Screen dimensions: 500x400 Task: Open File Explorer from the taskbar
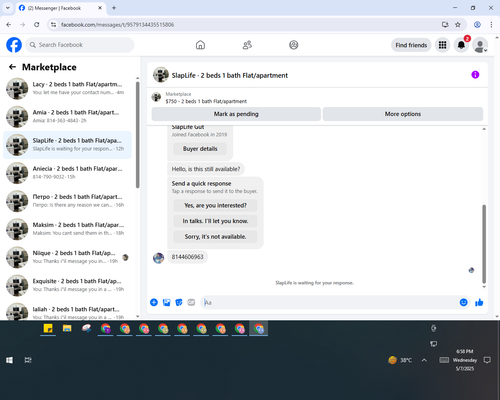(67, 329)
